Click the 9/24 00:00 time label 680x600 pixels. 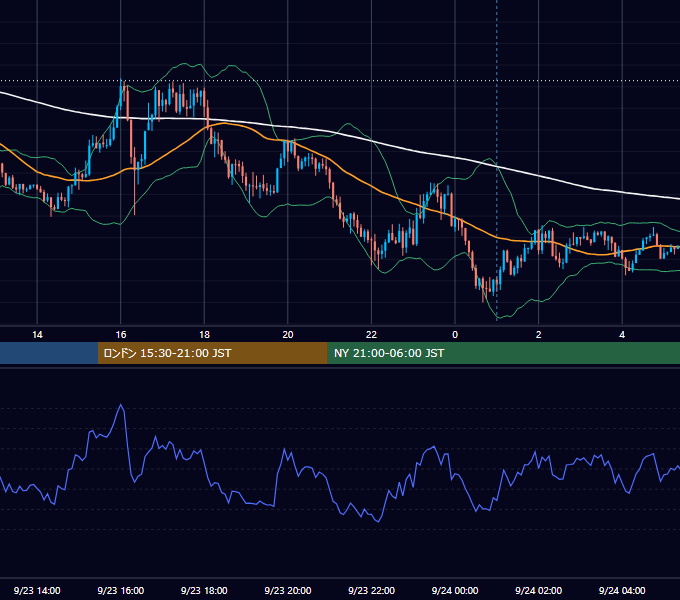[x=455, y=590]
